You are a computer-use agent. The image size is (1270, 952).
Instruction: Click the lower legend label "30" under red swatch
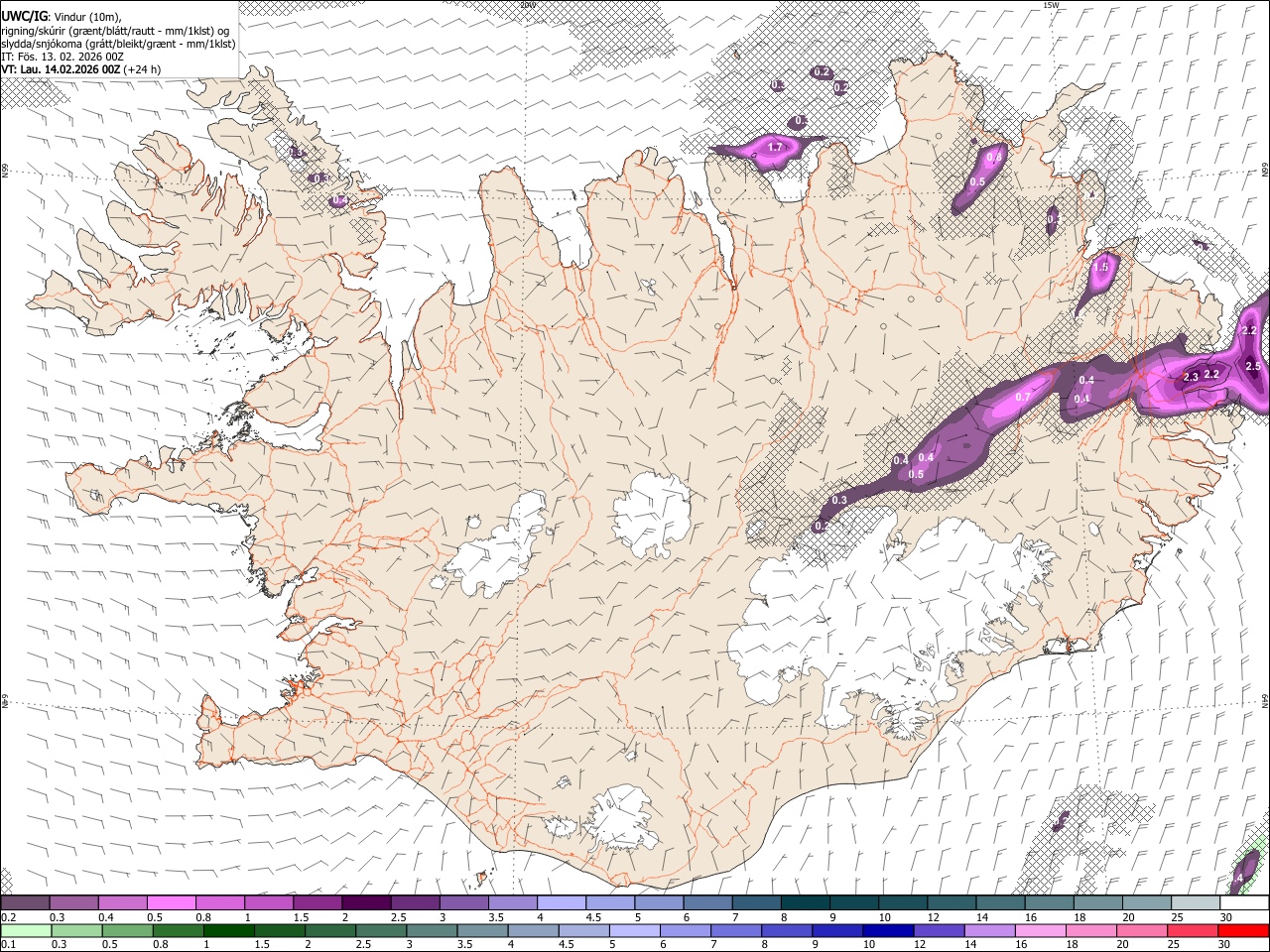[1225, 944]
